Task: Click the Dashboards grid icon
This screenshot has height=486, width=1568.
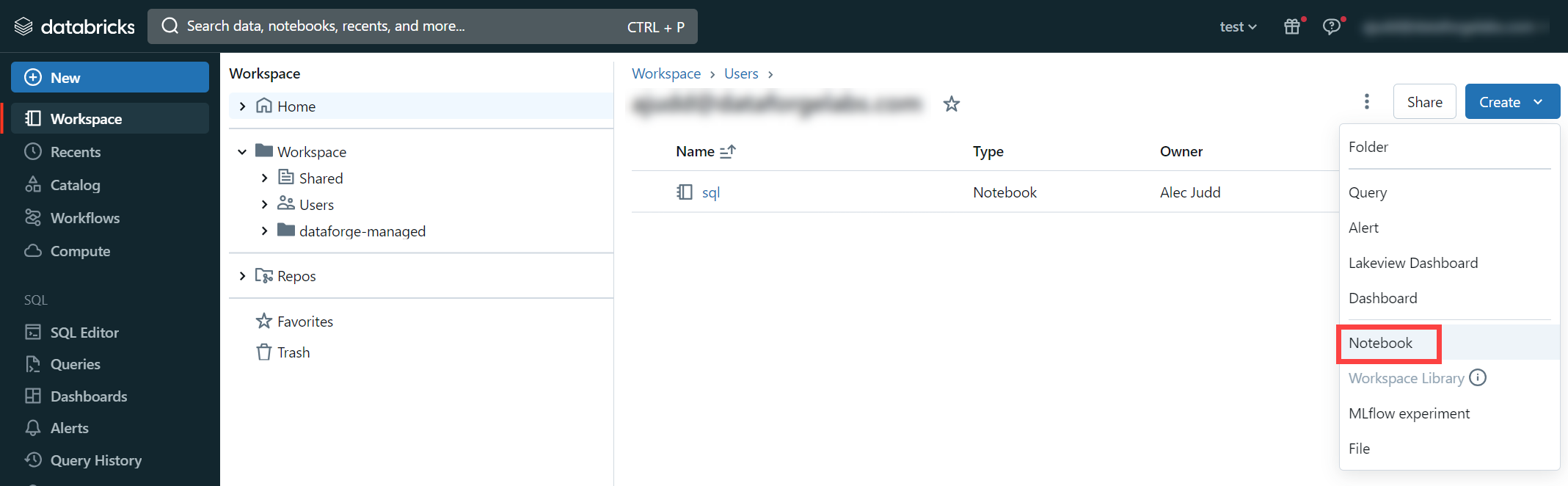Action: tap(33, 396)
